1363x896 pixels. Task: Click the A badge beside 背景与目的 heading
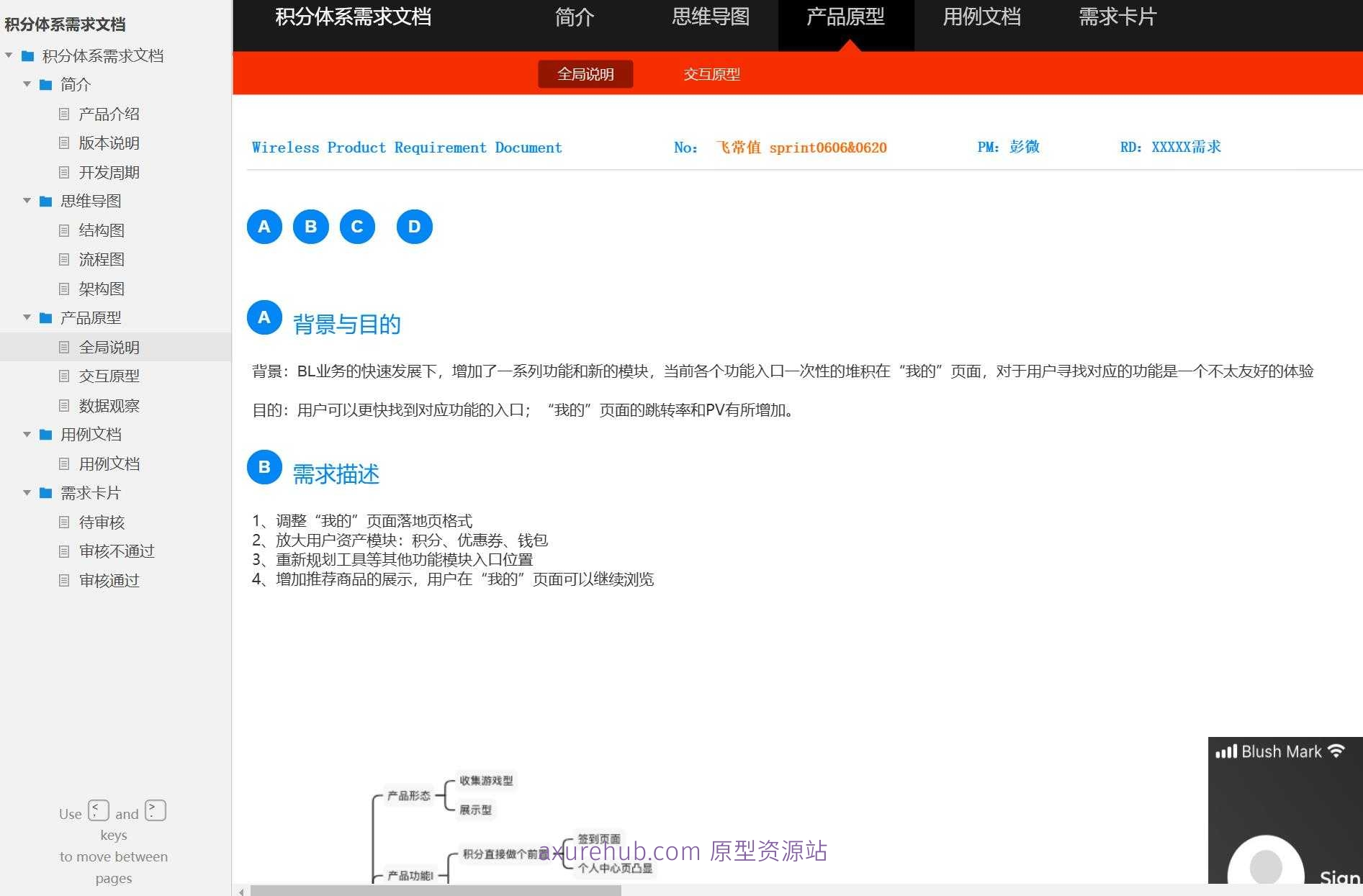pyautogui.click(x=264, y=317)
